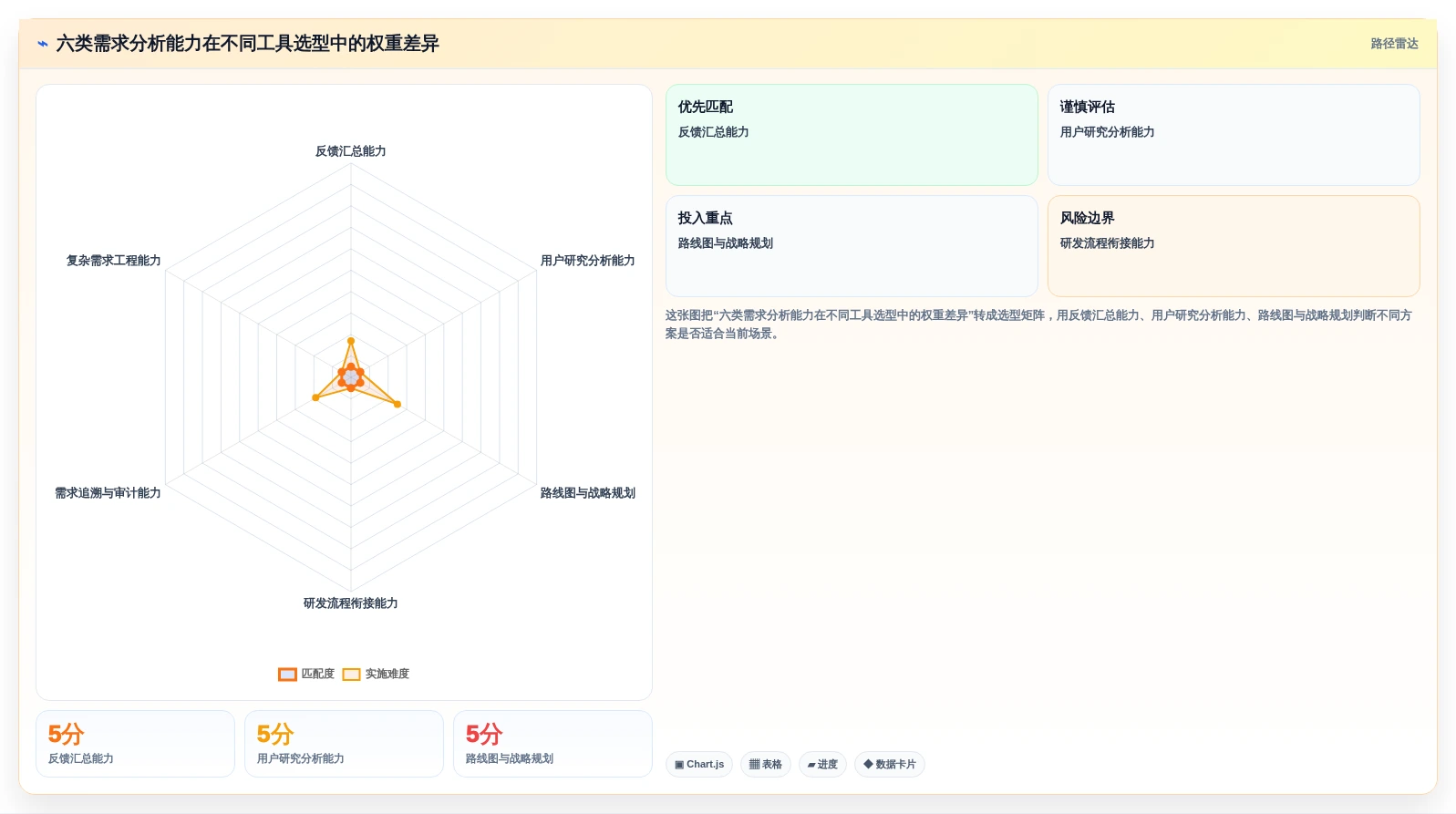
Task: Click the 路径雷达 label
Action: click(x=1394, y=44)
